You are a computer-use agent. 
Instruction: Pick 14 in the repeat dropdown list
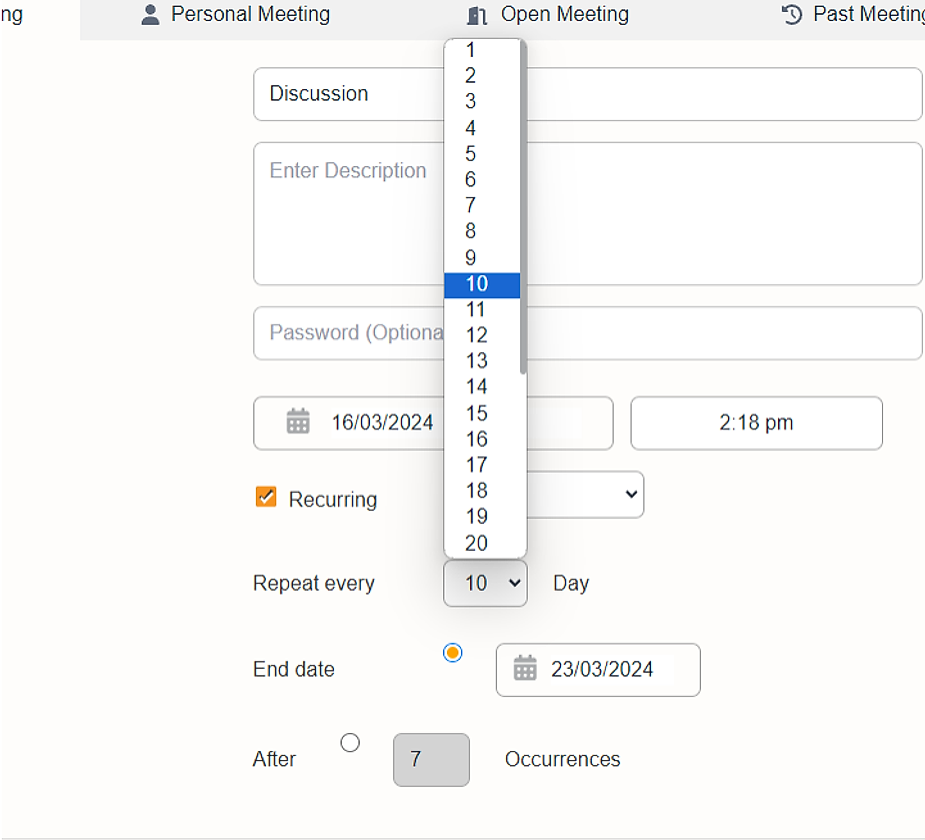482,387
